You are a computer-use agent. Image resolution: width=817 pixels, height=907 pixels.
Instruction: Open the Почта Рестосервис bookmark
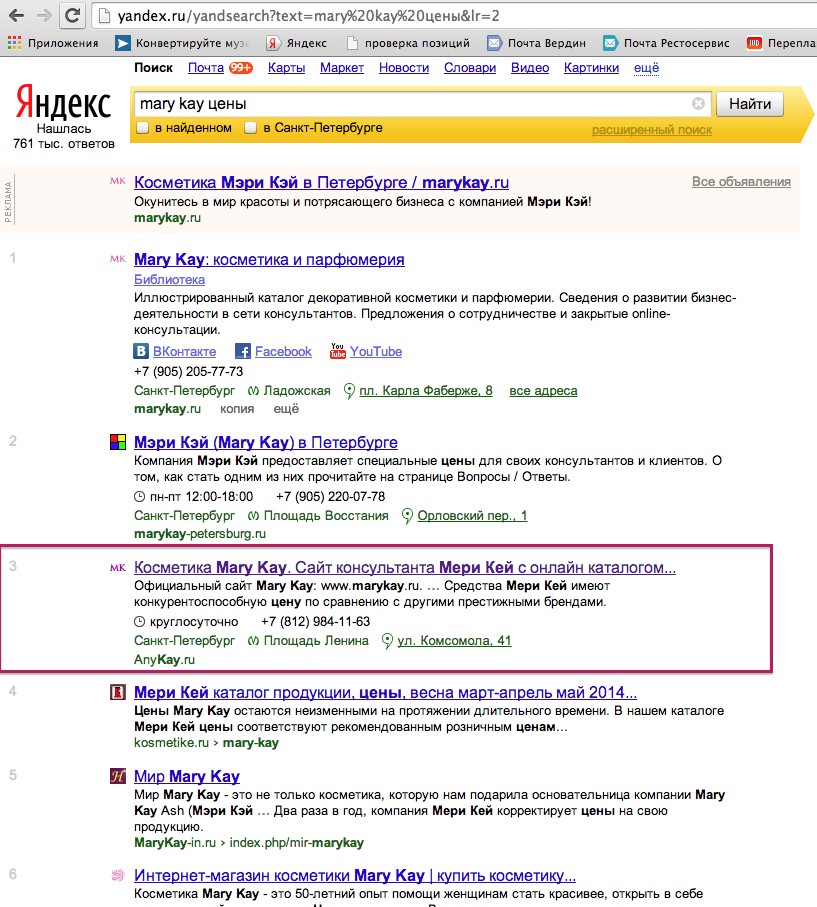(666, 43)
